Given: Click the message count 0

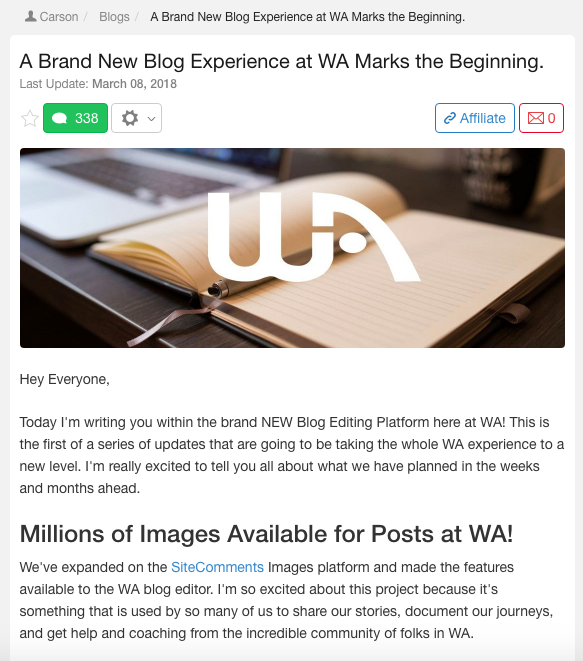Looking at the screenshot, I should (551, 118).
